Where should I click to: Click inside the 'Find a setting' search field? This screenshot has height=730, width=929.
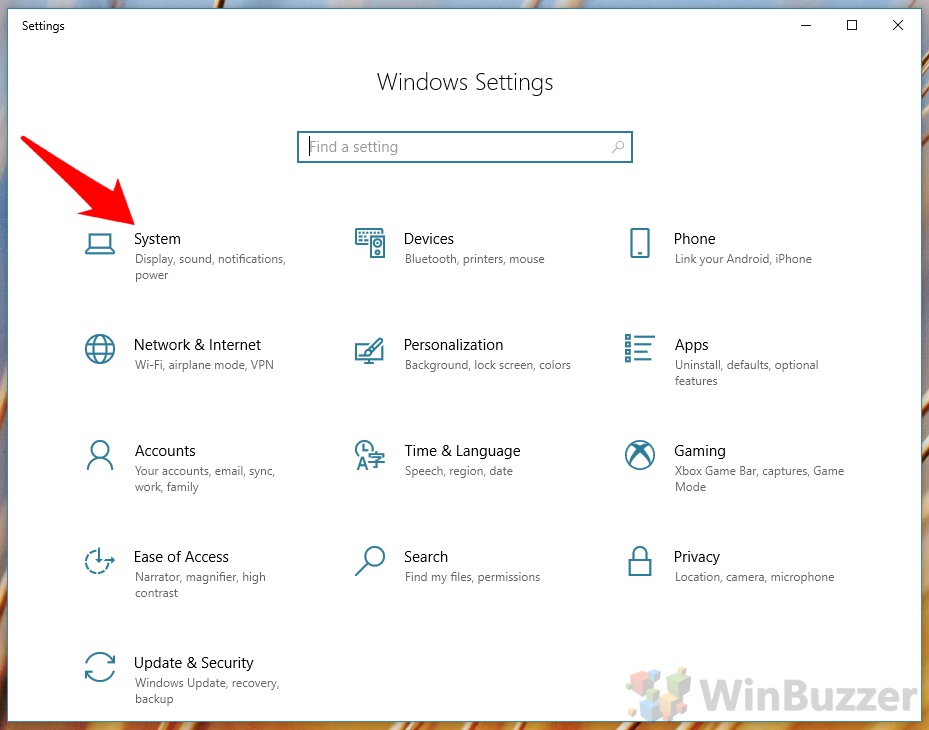click(x=450, y=147)
